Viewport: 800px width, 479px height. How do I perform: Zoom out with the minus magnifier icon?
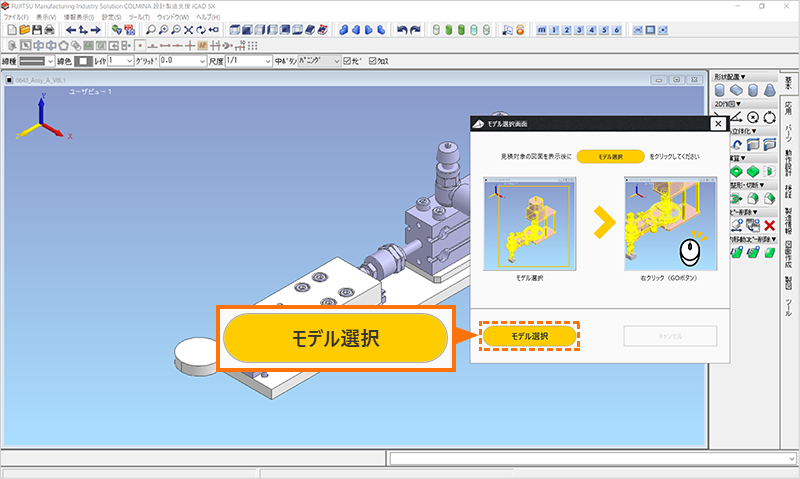tap(176, 30)
